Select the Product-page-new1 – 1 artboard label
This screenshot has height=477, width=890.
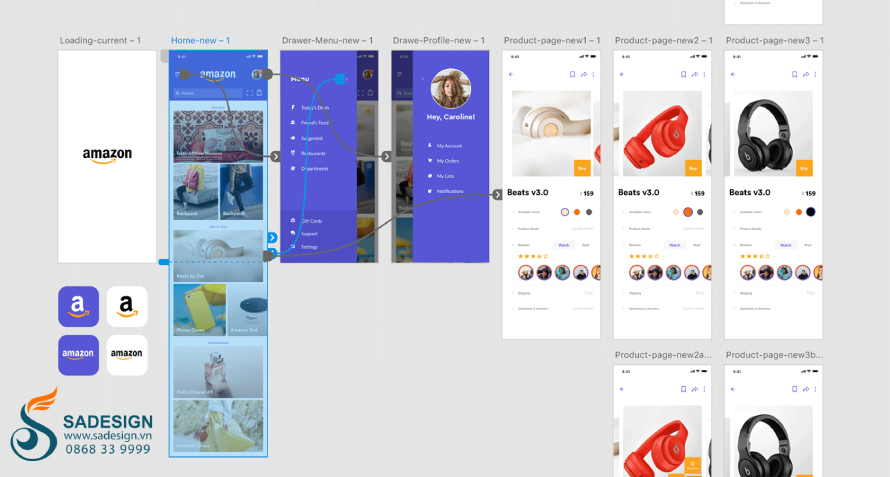click(552, 40)
